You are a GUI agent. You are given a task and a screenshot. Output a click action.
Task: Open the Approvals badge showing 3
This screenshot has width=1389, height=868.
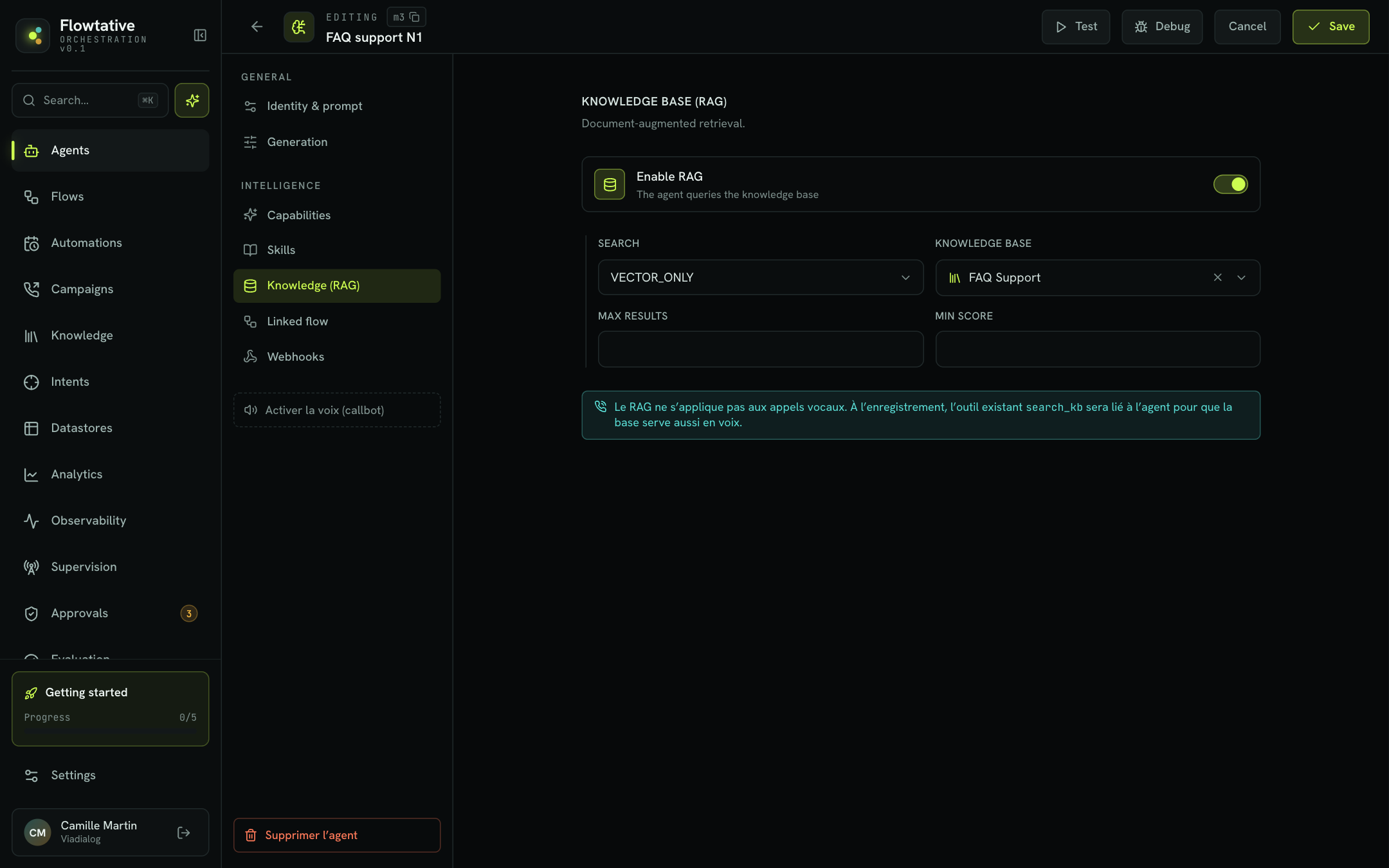tap(188, 613)
